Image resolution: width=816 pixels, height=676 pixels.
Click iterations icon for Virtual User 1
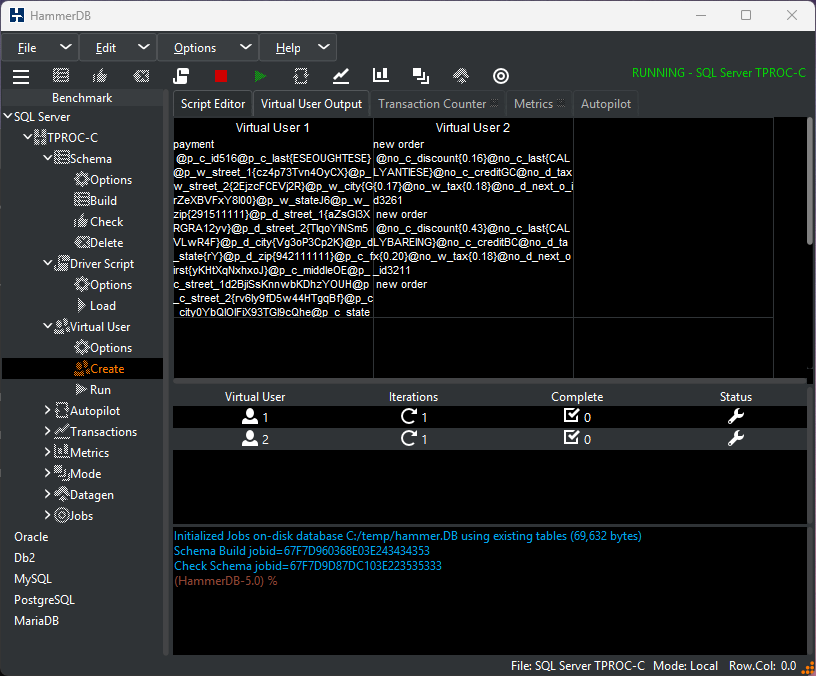409,416
